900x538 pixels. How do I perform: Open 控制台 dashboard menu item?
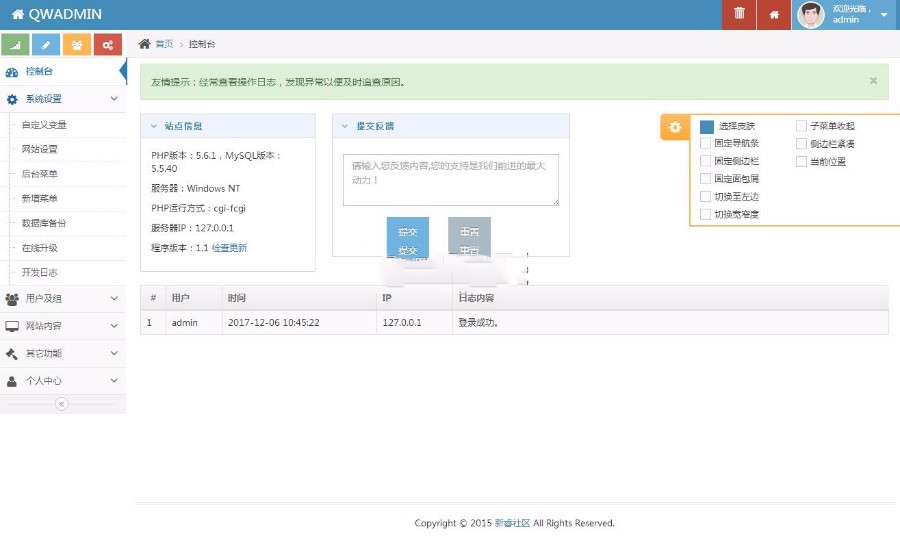(x=63, y=72)
